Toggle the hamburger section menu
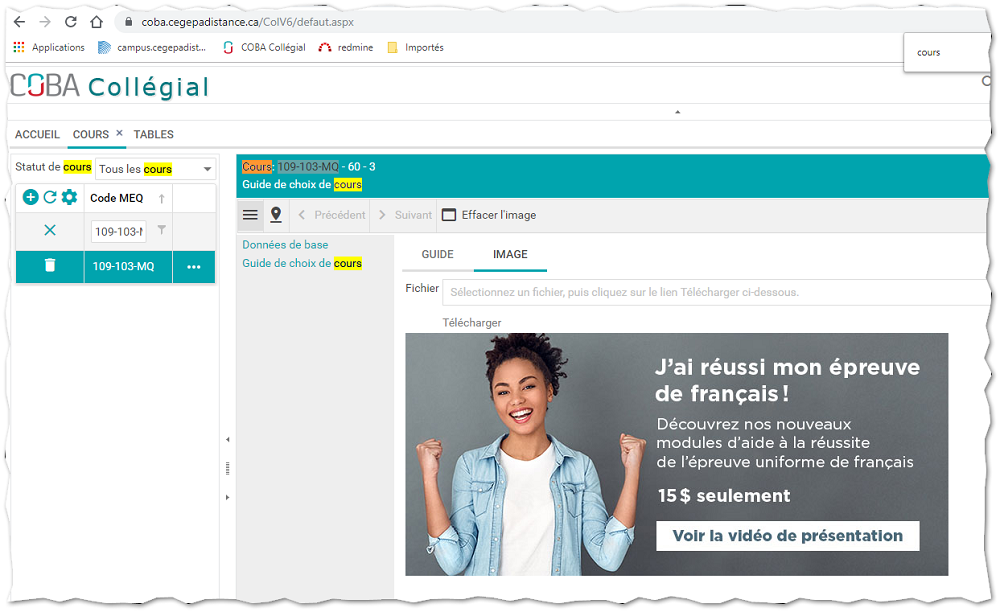Screen dimensions: 1000x612 tap(251, 215)
